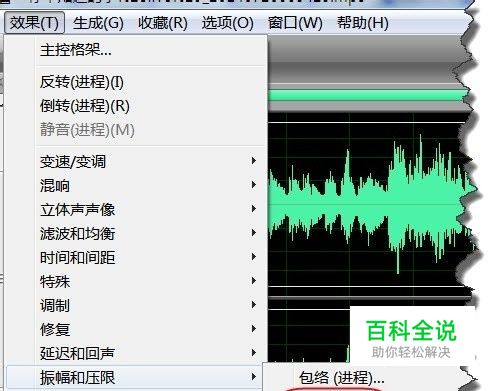Open the 帮助(H) menu
This screenshot has height=391, width=500.
pos(363,23)
